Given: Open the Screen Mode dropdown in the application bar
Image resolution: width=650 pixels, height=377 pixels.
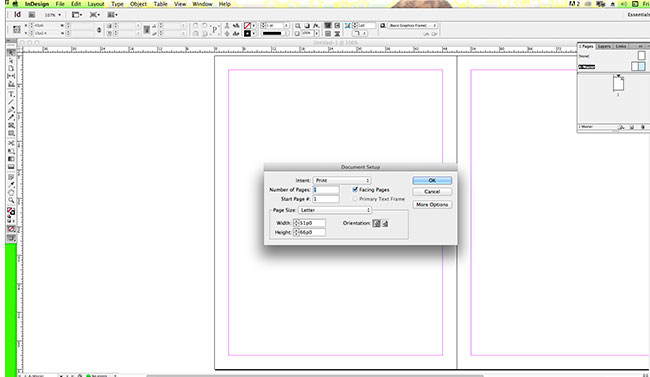Looking at the screenshot, I should click(95, 15).
